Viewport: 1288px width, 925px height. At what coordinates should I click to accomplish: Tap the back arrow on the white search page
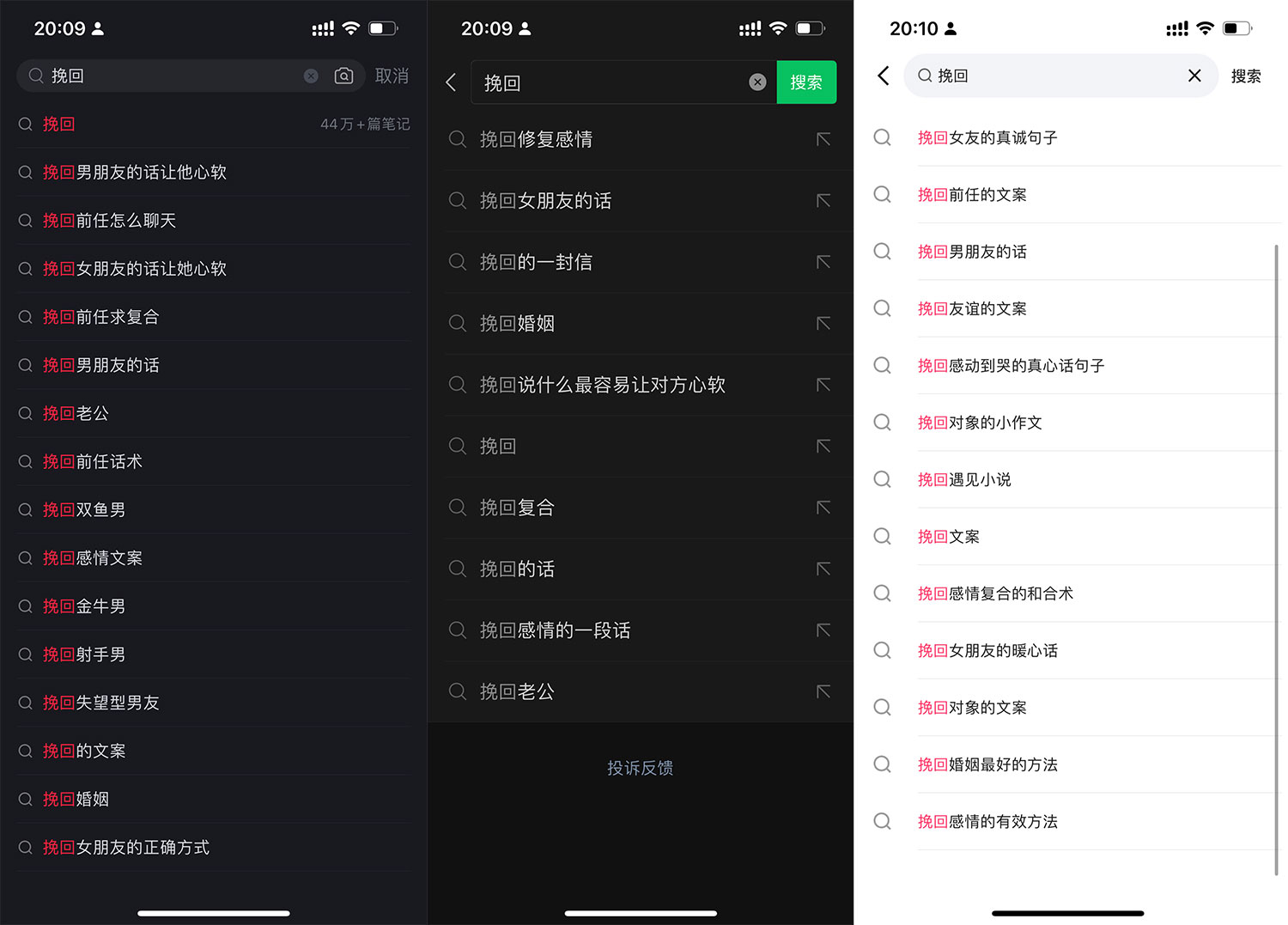click(x=884, y=76)
